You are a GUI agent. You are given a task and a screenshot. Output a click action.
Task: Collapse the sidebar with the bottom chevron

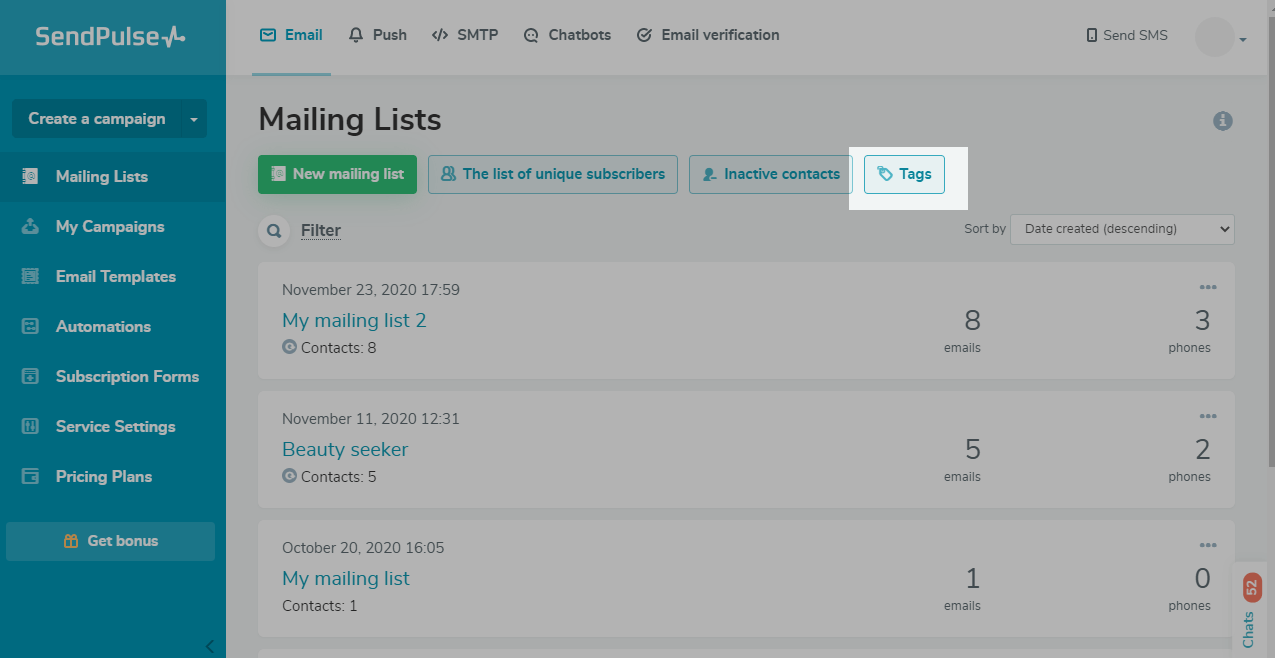(x=210, y=645)
